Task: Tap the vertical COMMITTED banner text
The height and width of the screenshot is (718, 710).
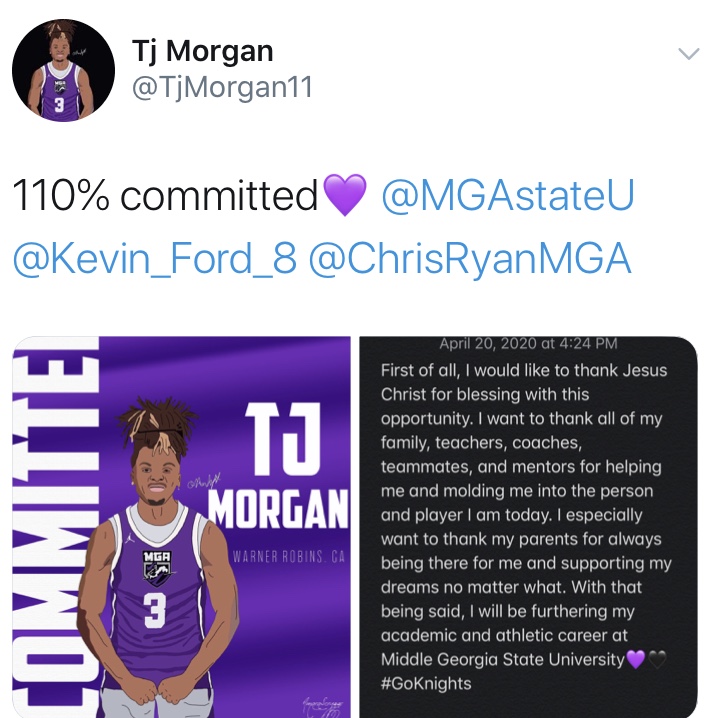Action: pyautogui.click(x=55, y=527)
